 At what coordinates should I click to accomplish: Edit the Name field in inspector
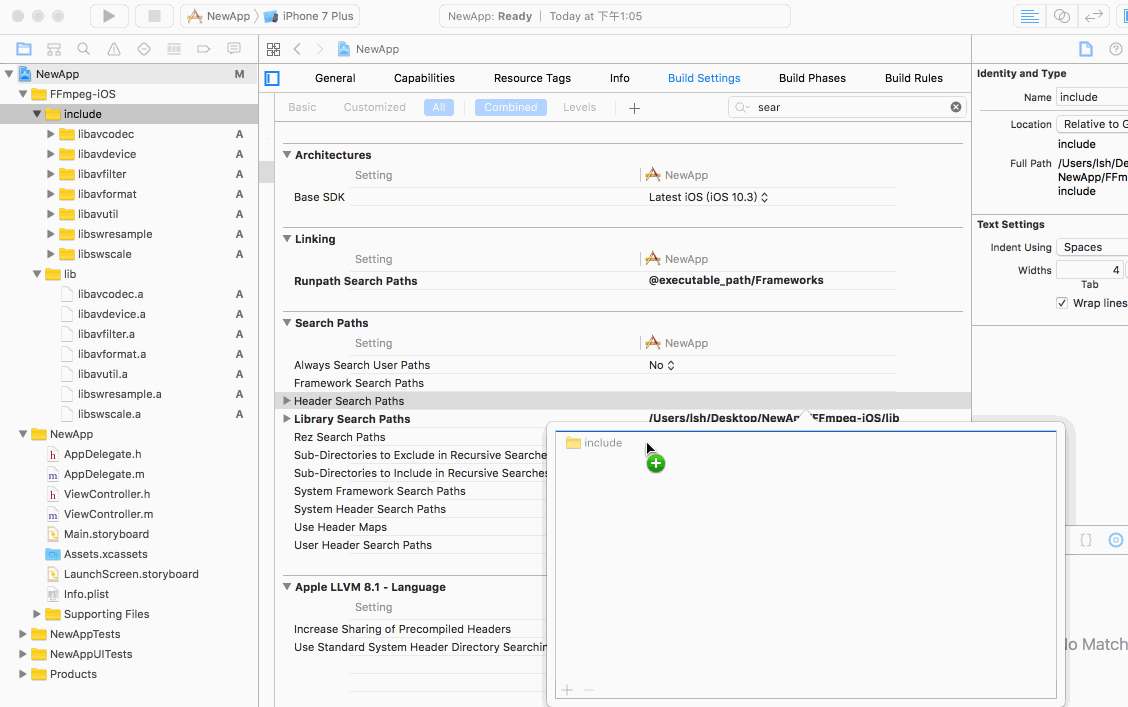coord(1092,97)
